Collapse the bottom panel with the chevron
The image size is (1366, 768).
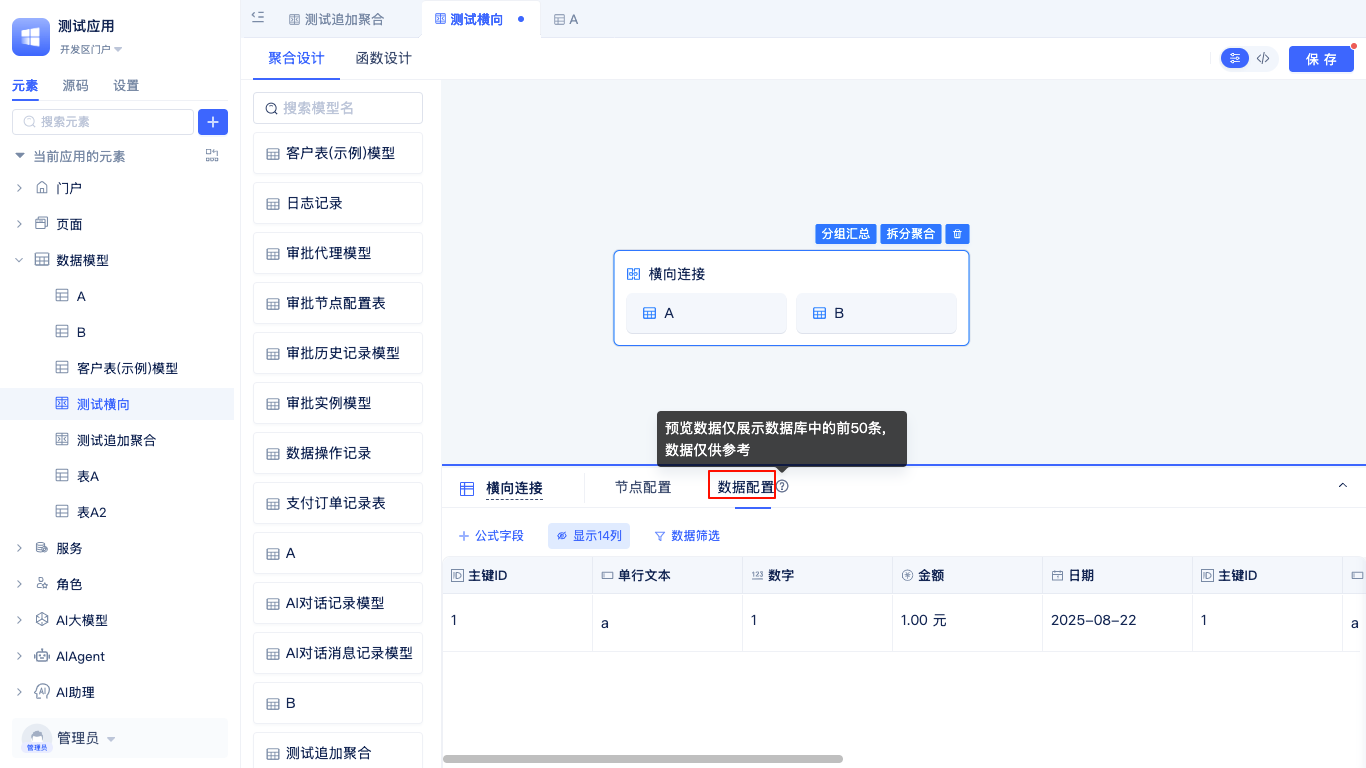(x=1343, y=486)
